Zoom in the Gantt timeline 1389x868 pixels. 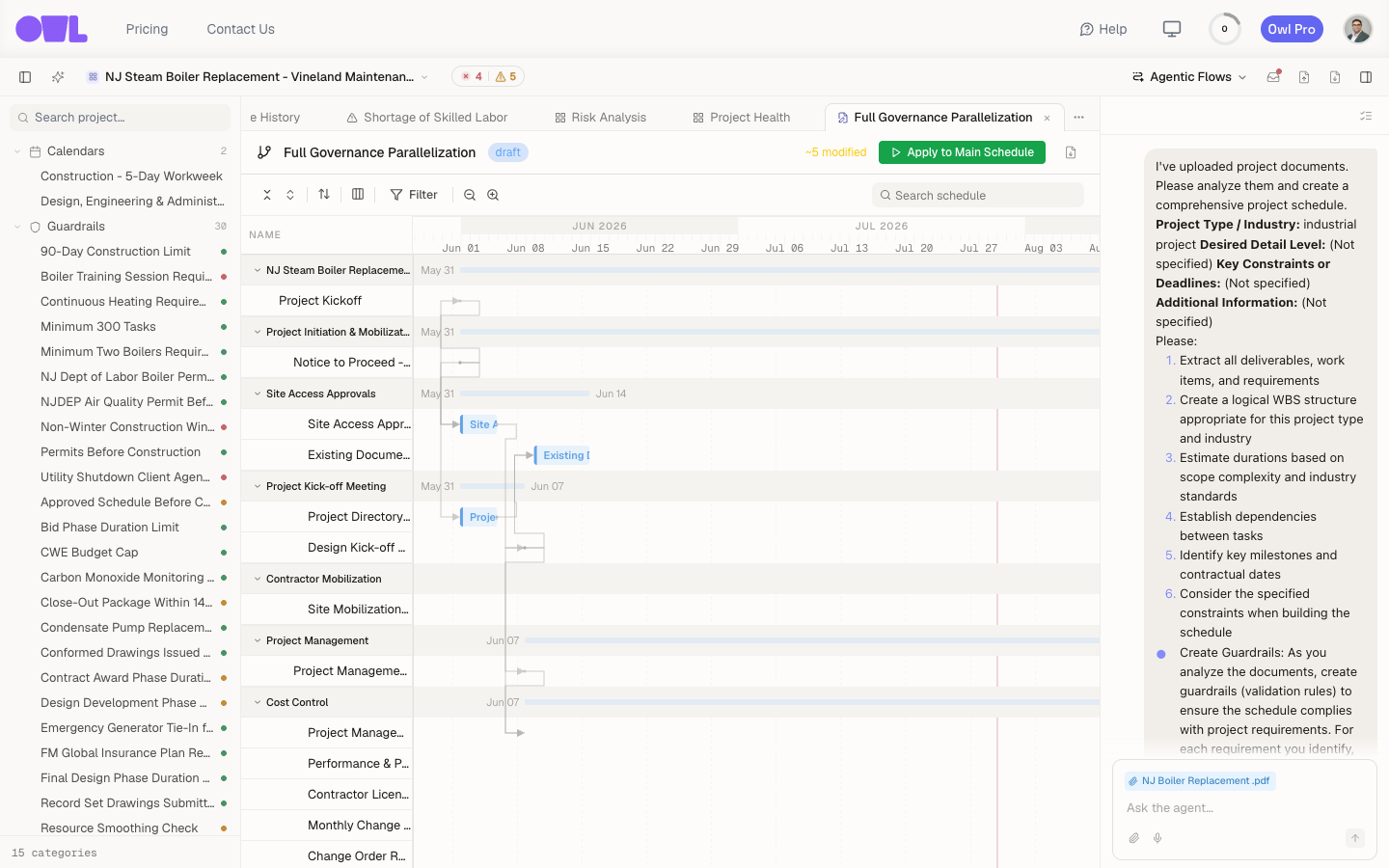click(x=493, y=195)
